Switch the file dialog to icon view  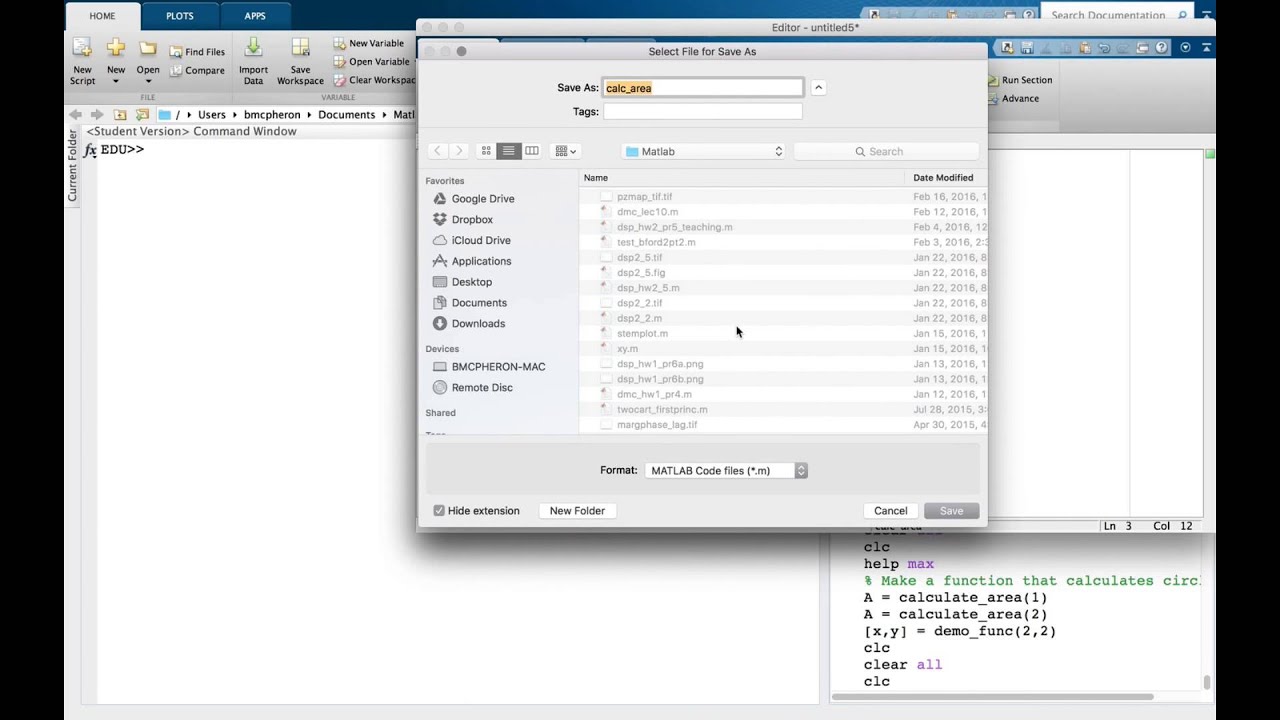click(486, 151)
